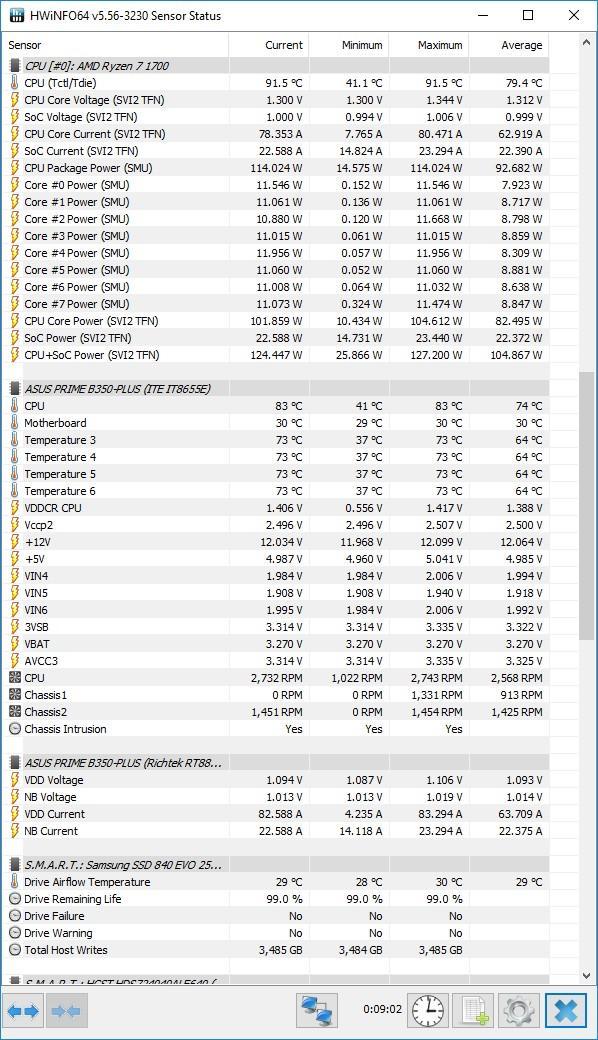Click the collapse columns arrows icon
Viewport: 598px width, 1040px height.
pos(65,1011)
